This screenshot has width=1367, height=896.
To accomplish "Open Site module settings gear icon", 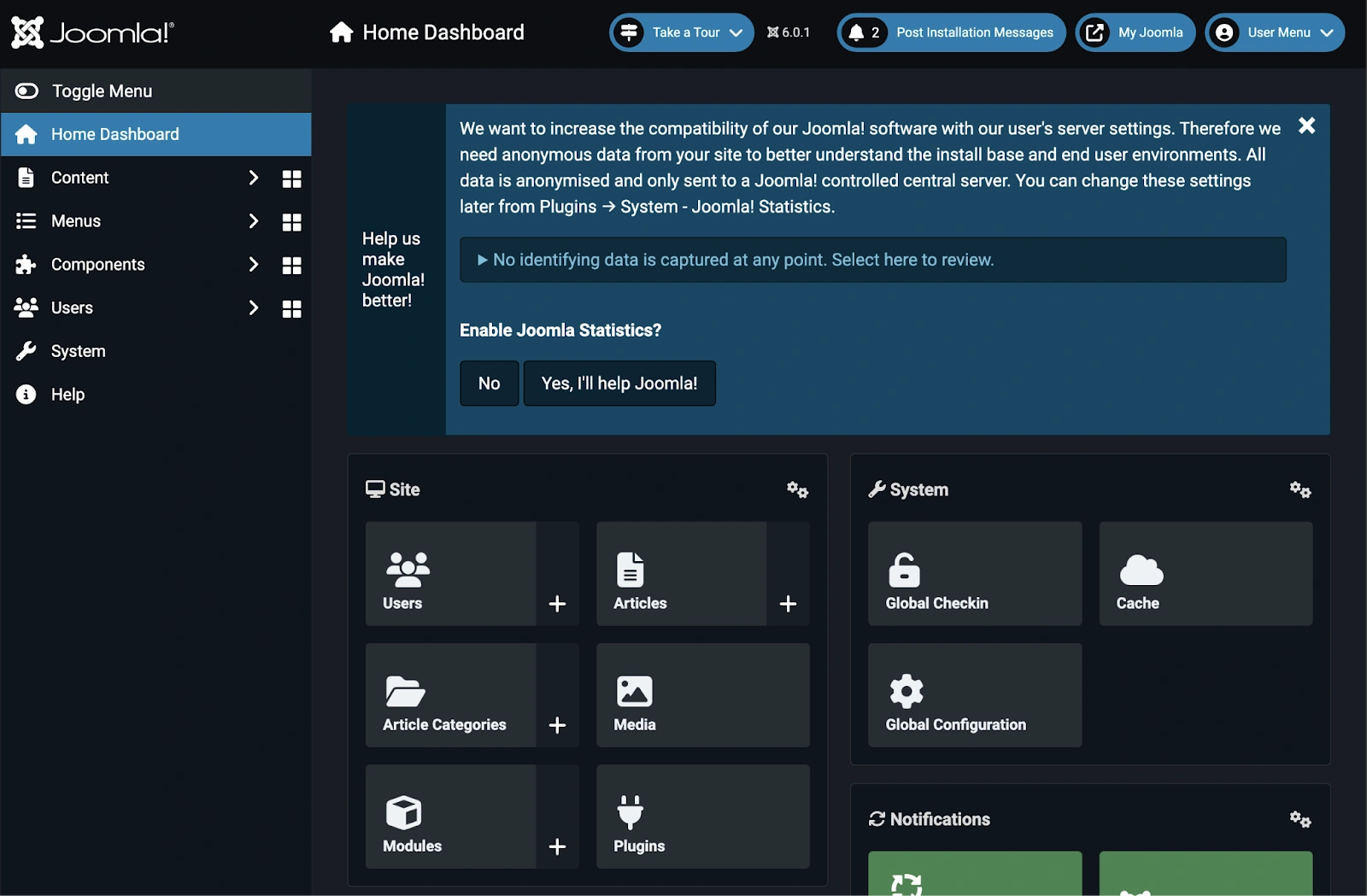I will [x=797, y=489].
